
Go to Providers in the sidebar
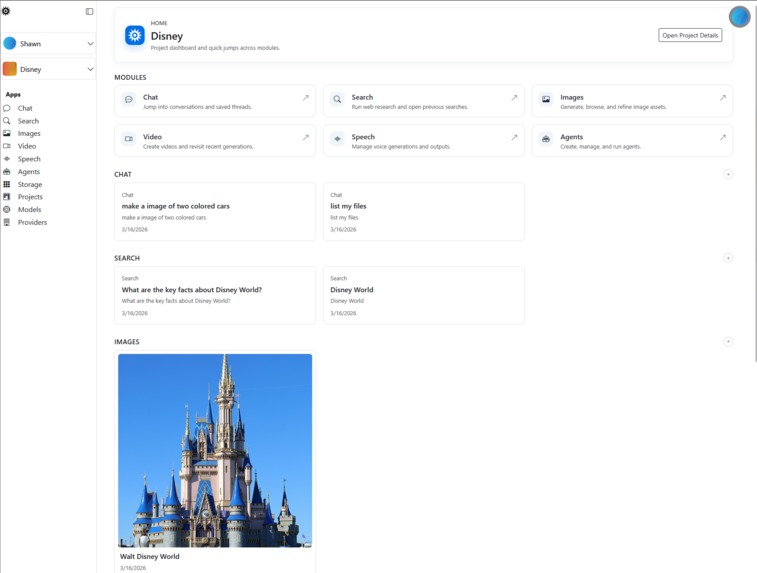32,222
